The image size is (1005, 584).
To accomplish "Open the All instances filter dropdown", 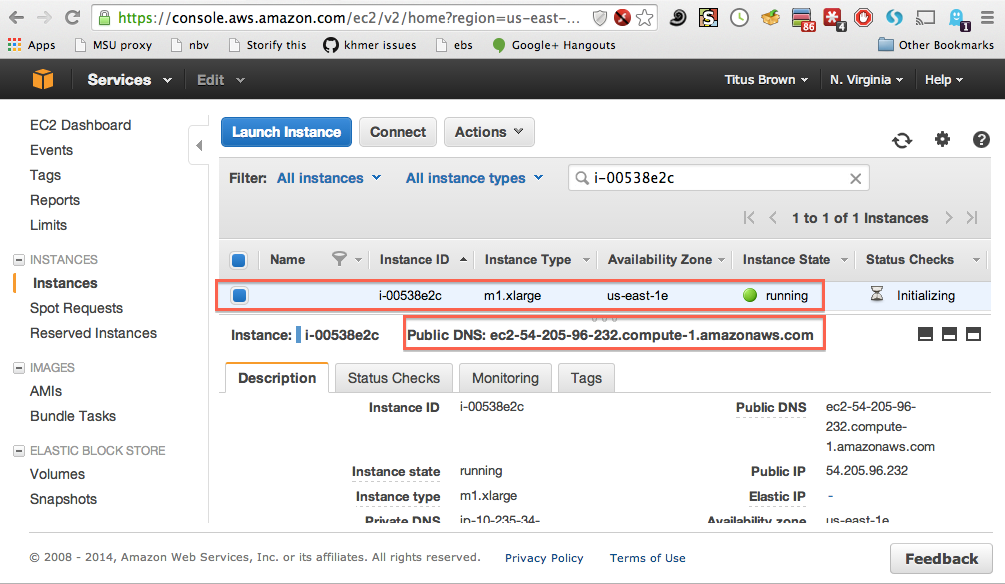I will click(x=329, y=178).
